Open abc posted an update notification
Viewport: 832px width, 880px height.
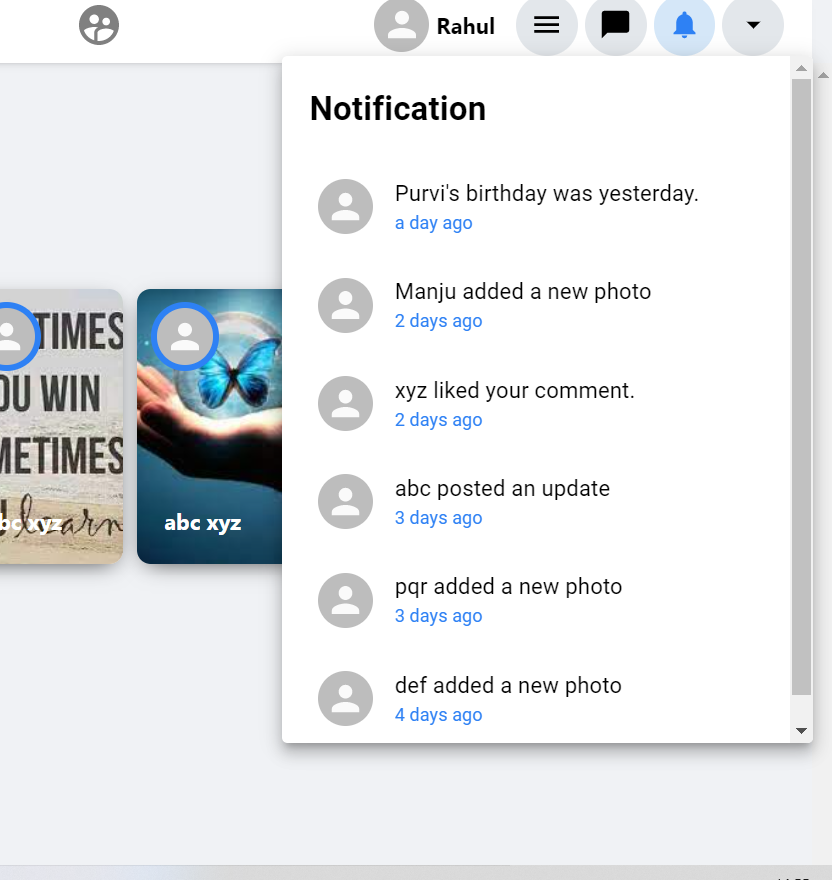click(536, 502)
